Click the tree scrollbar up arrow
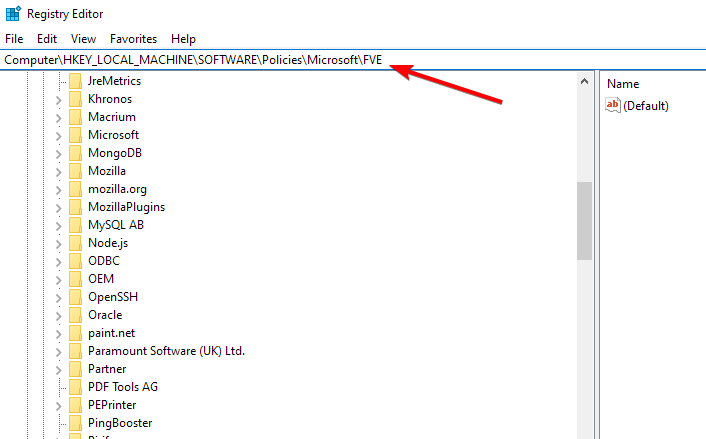This screenshot has width=706, height=439. [x=584, y=81]
